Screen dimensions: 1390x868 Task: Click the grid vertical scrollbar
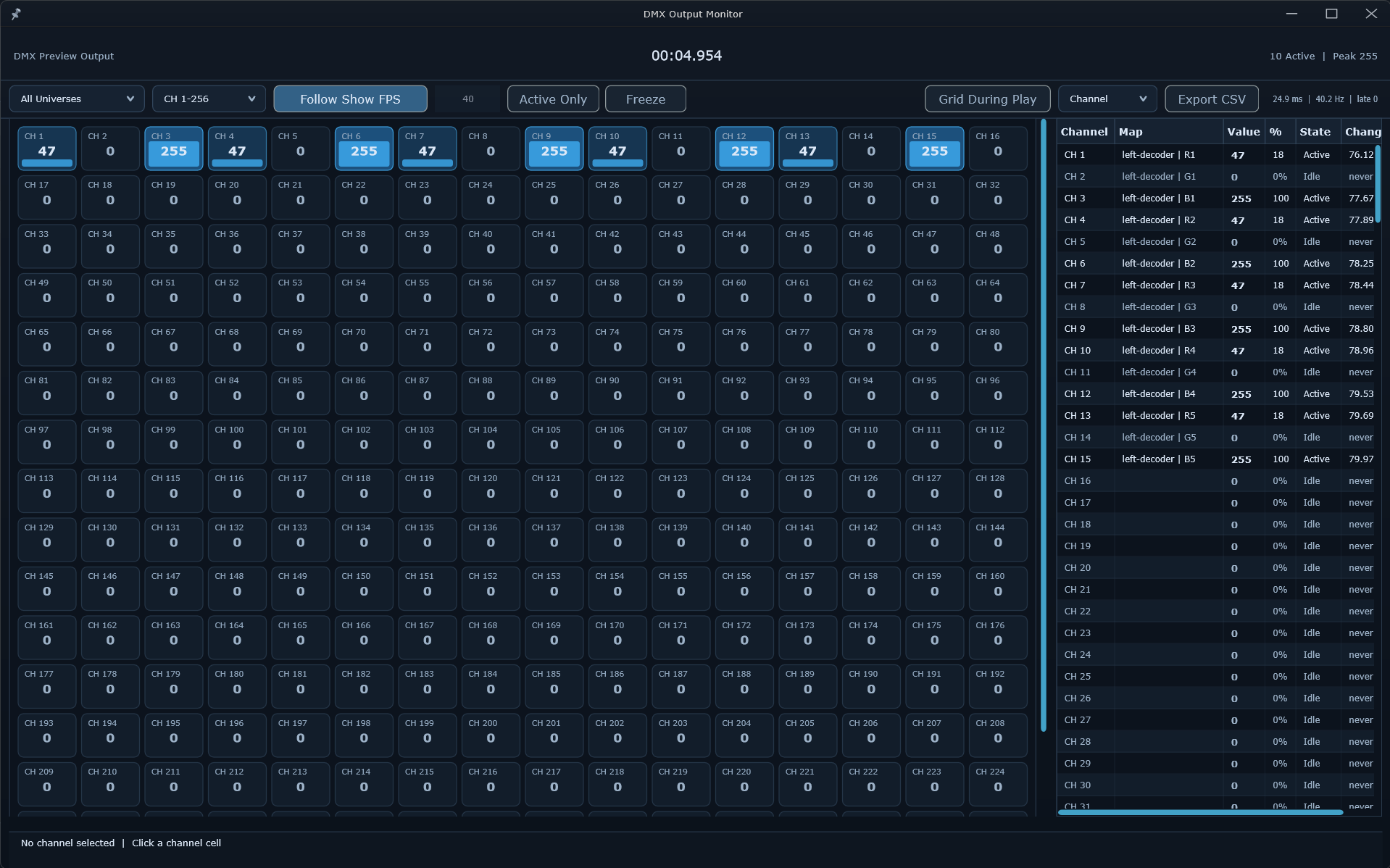click(1044, 425)
